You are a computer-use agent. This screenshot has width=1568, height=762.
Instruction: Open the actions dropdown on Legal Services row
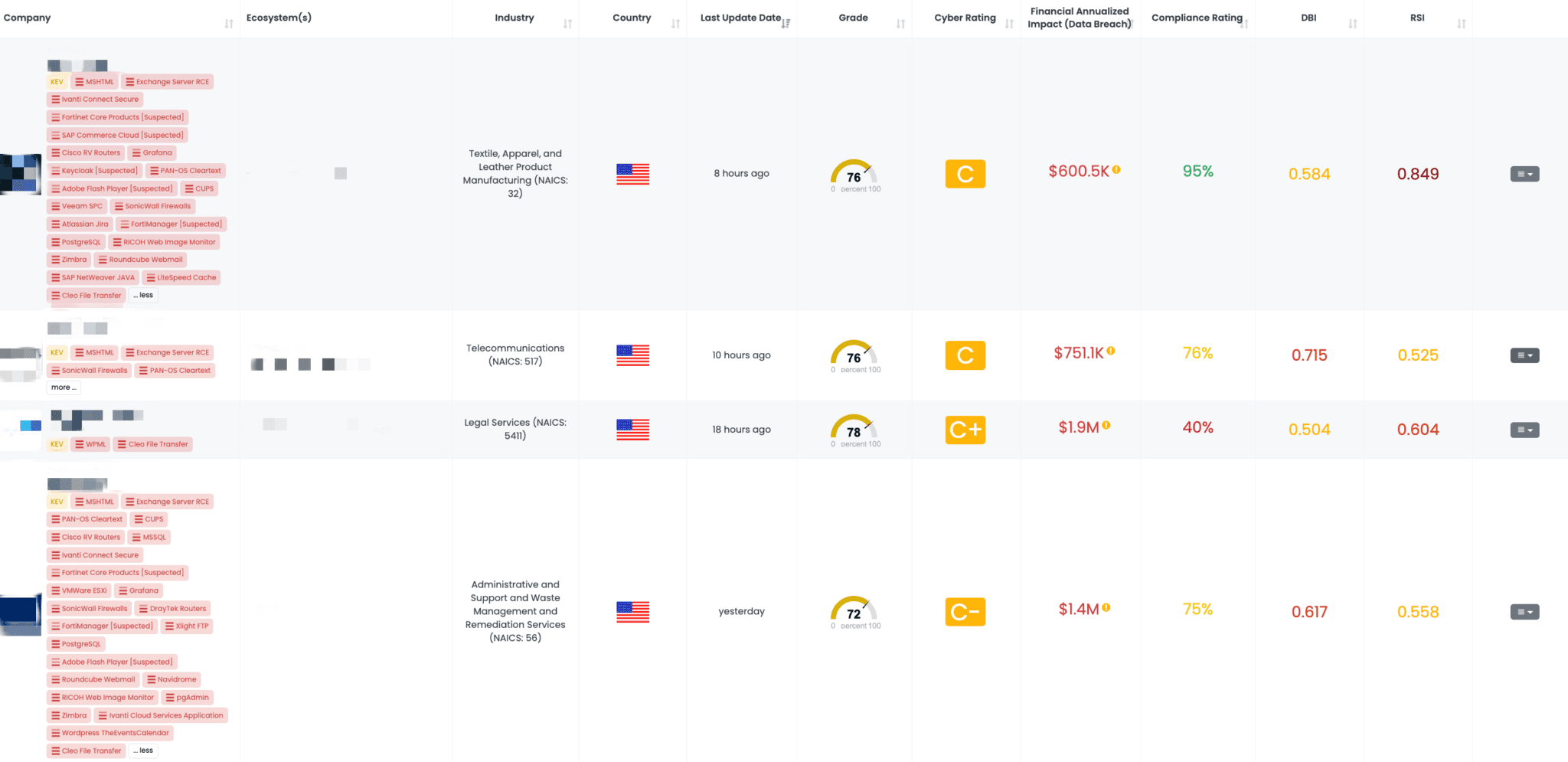(1524, 430)
